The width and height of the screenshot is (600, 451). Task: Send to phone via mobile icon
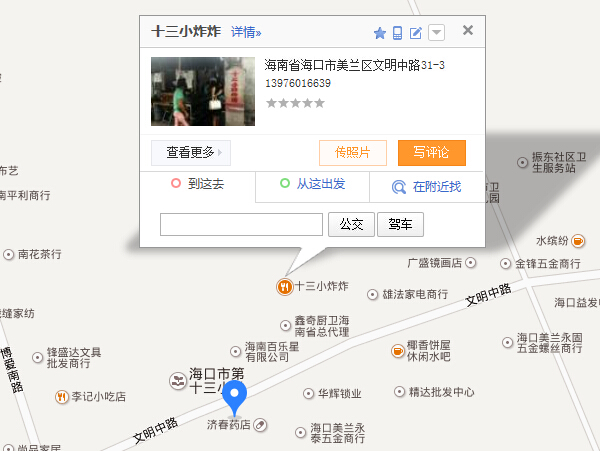[x=398, y=33]
